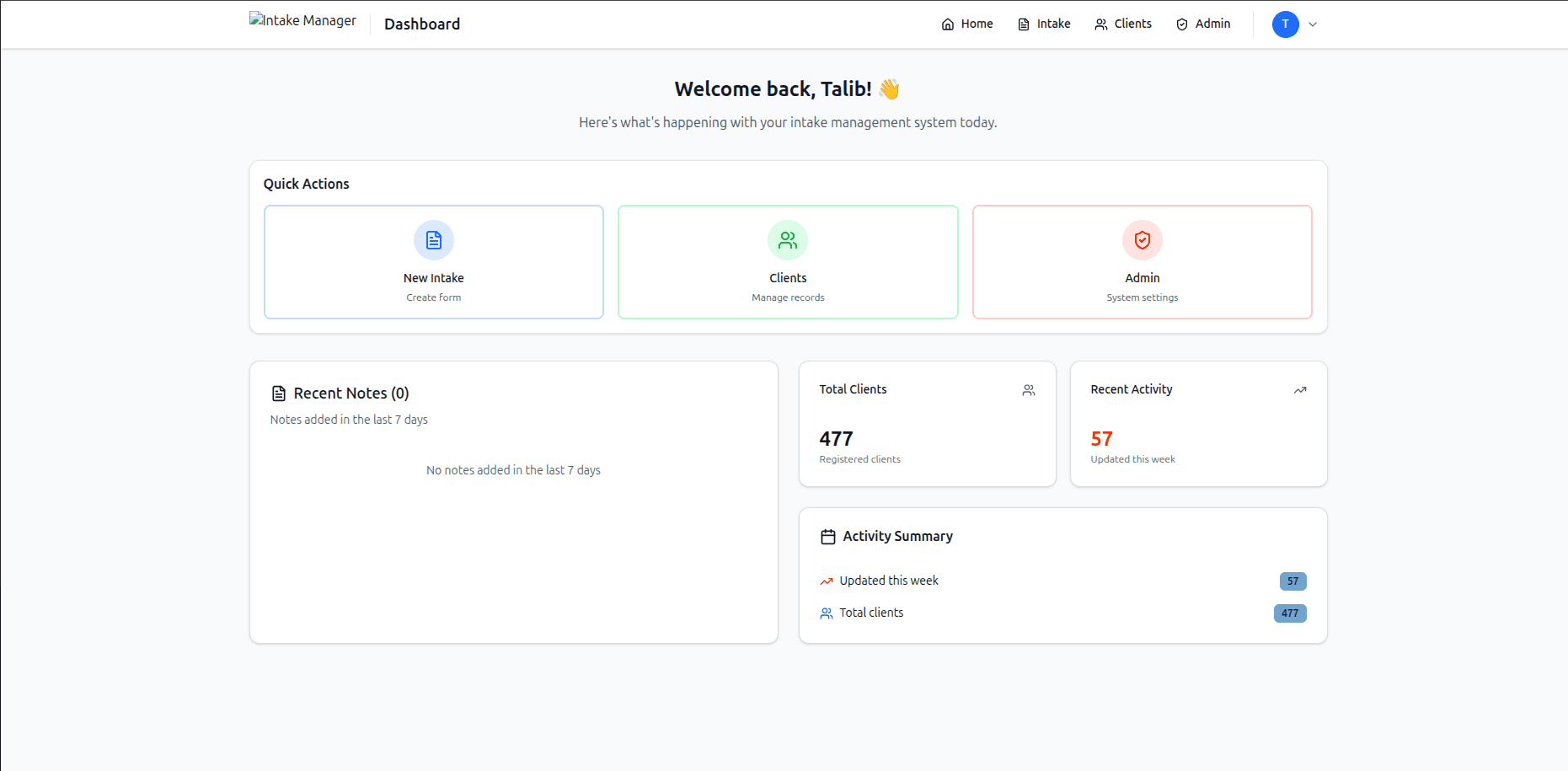1568x771 pixels.
Task: Click the trend arrow icon in Recent Activity card
Action: 1300,390
